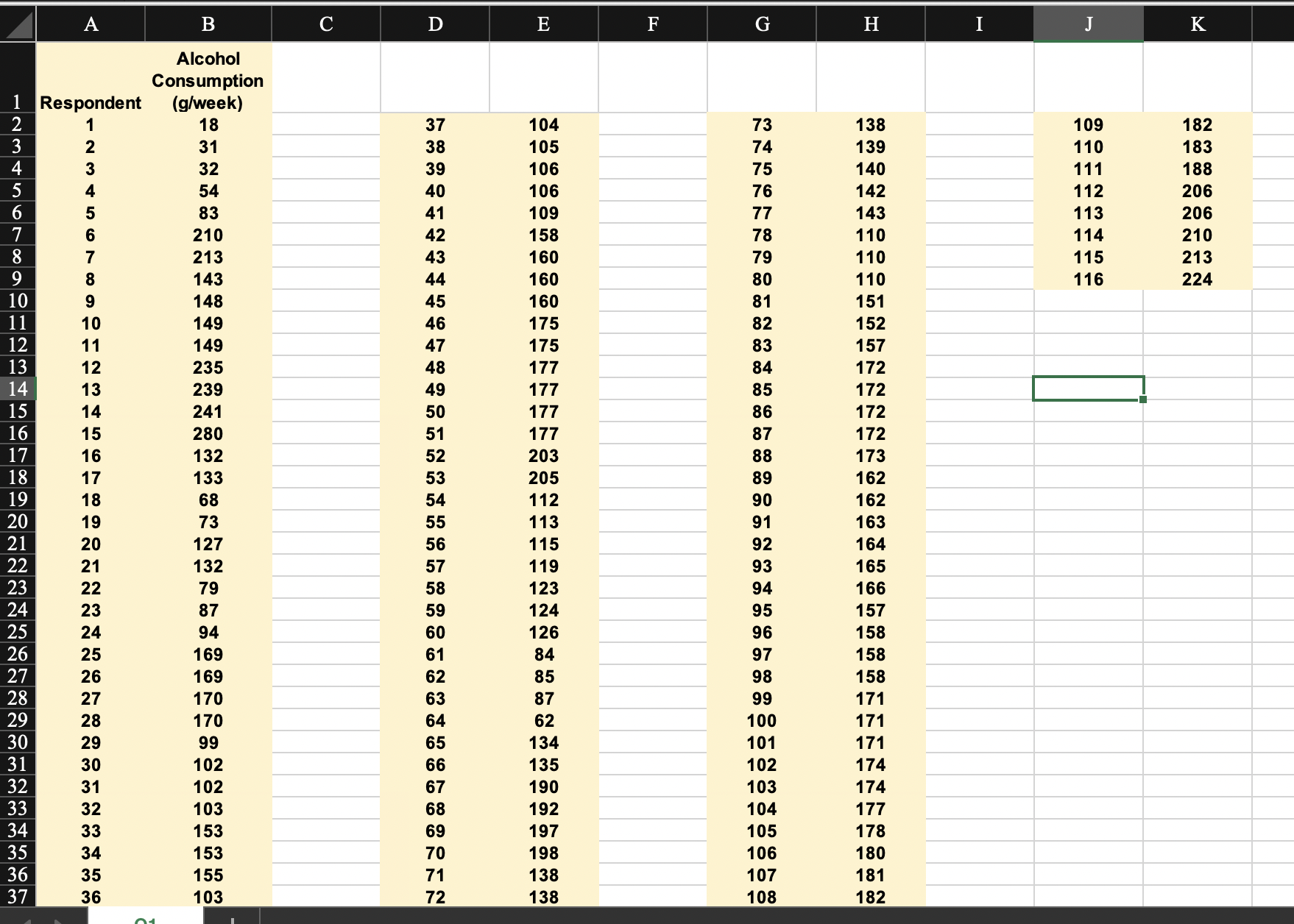Select the cell containing value 280
The image size is (1294, 924).
pos(208,434)
